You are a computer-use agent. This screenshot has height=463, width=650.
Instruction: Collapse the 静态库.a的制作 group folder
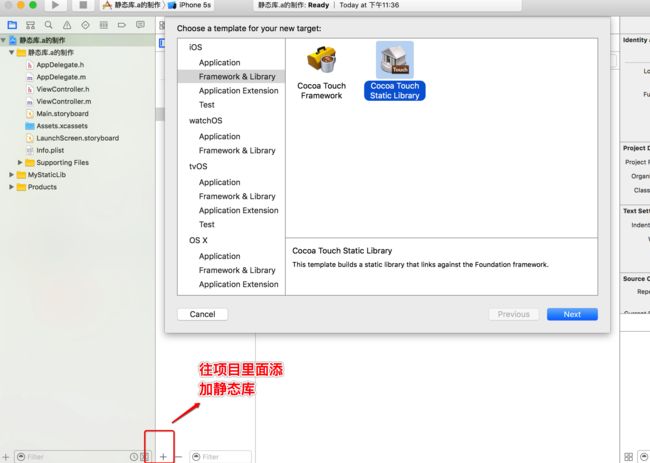pyautogui.click(x=12, y=52)
